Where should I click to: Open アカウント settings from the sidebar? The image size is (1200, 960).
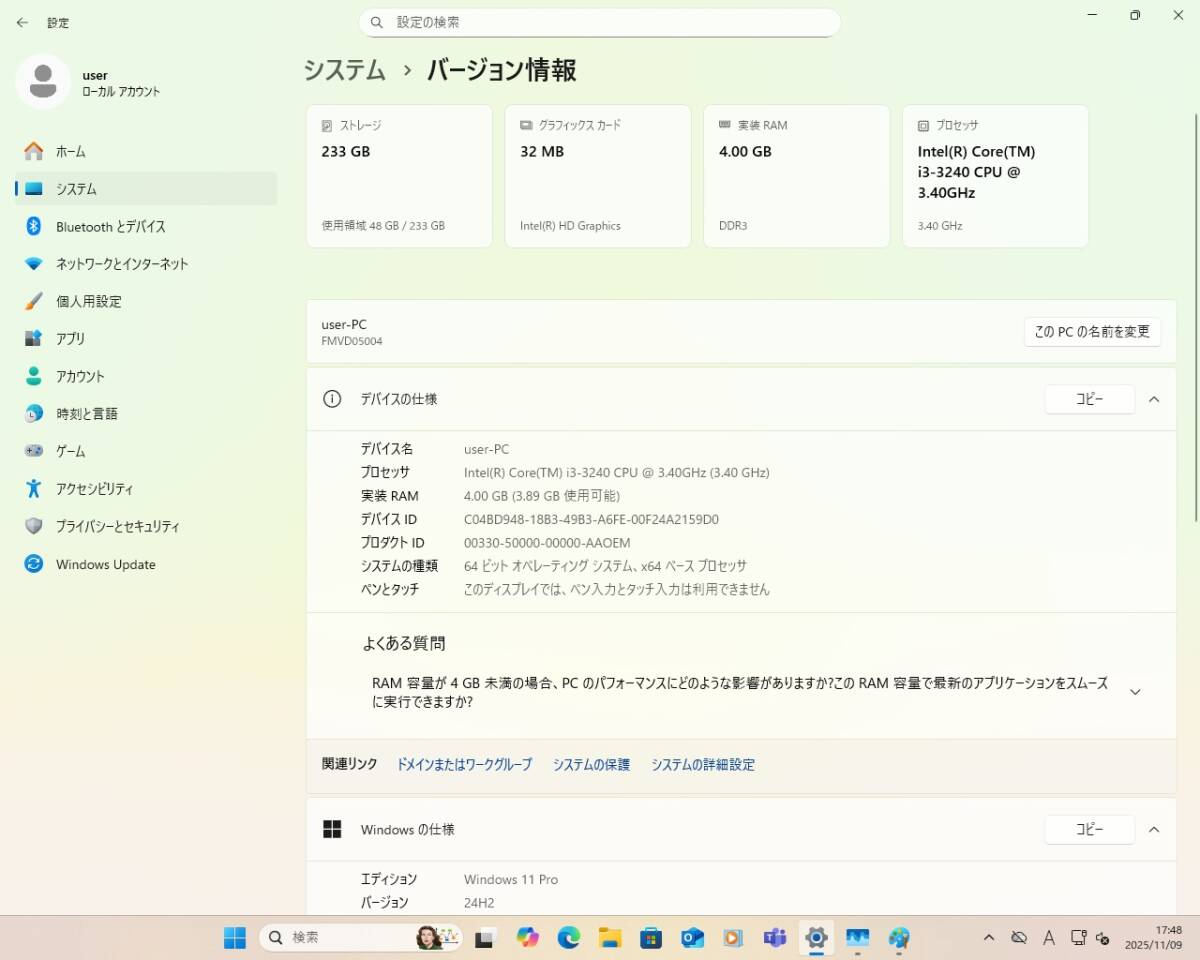(x=80, y=376)
